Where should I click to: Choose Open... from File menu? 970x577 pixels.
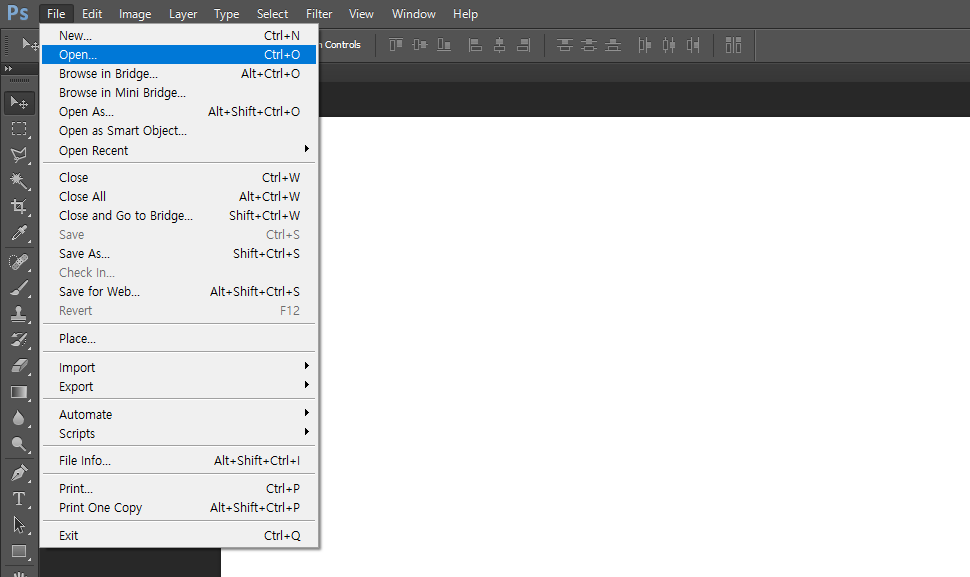179,54
